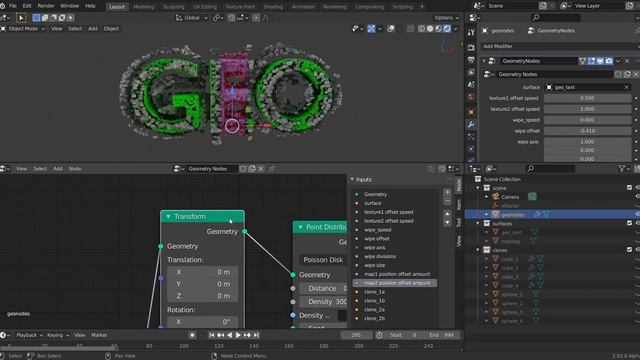This screenshot has width=640, height=360.
Task: Switch to the Shading workspace tab
Action: 273,7
